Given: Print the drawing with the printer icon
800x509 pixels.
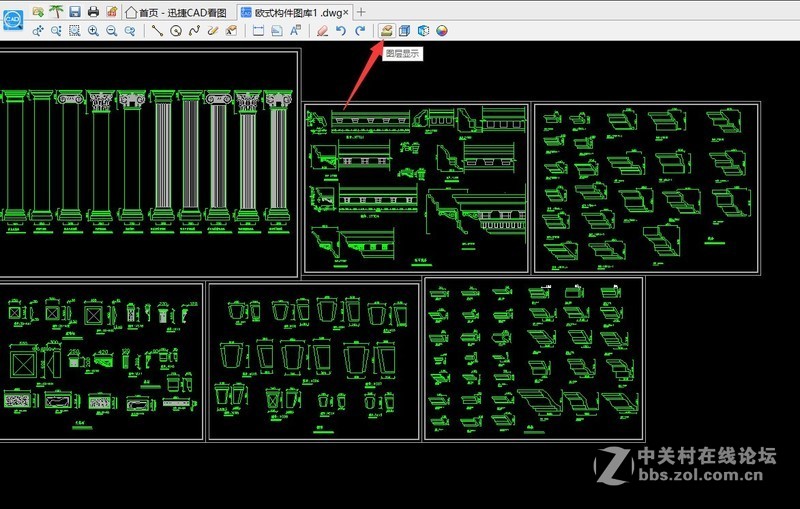Looking at the screenshot, I should (93, 11).
